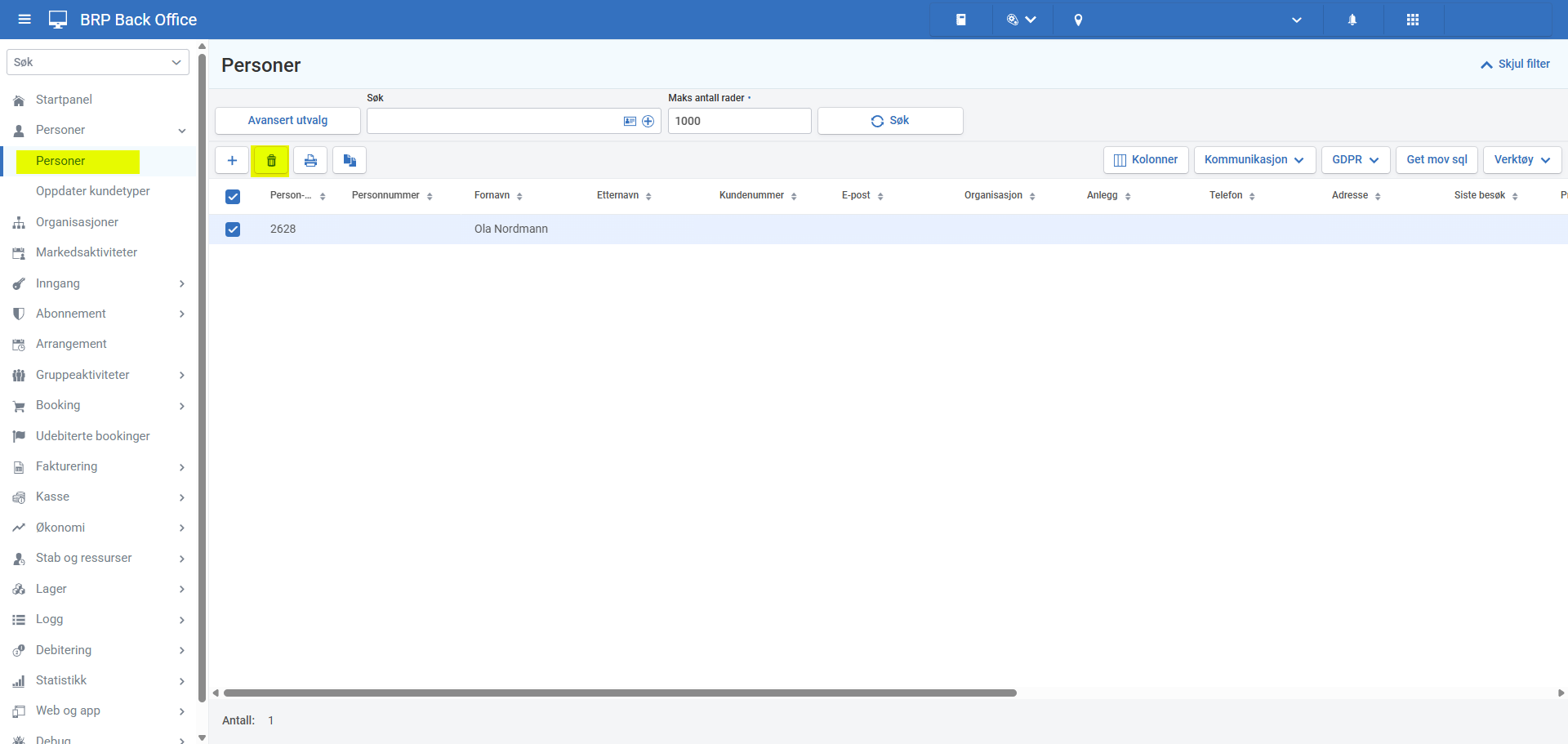Click the Maks antall rader input field

pyautogui.click(x=739, y=121)
